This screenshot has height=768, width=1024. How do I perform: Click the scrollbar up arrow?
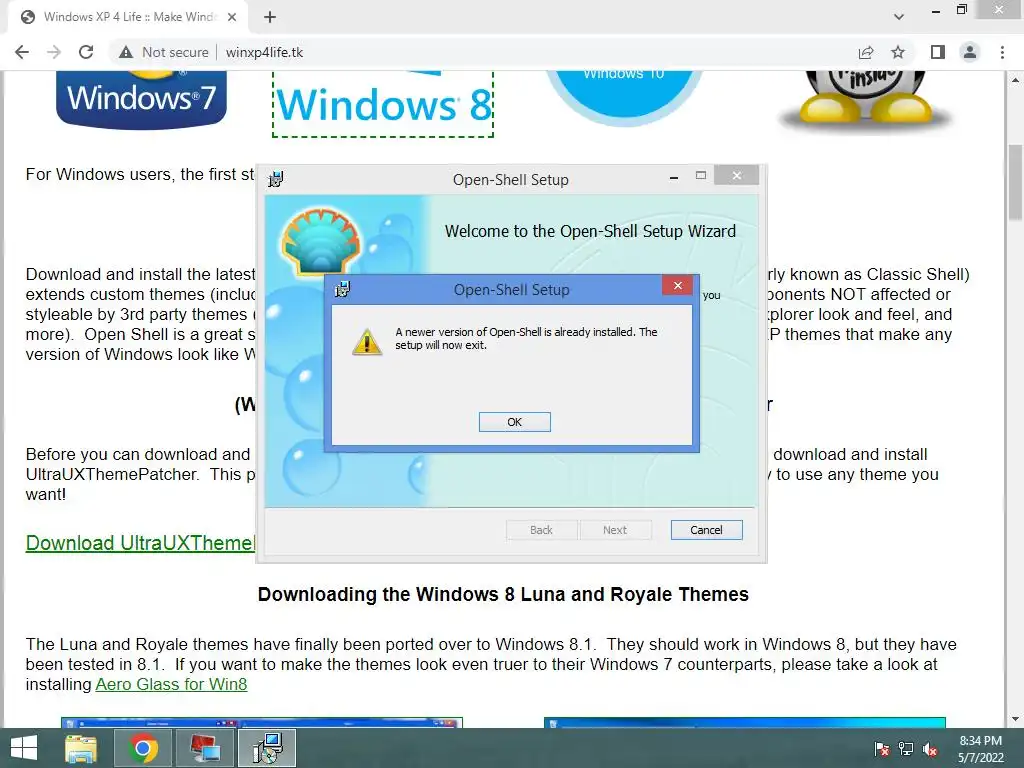[x=1015, y=80]
